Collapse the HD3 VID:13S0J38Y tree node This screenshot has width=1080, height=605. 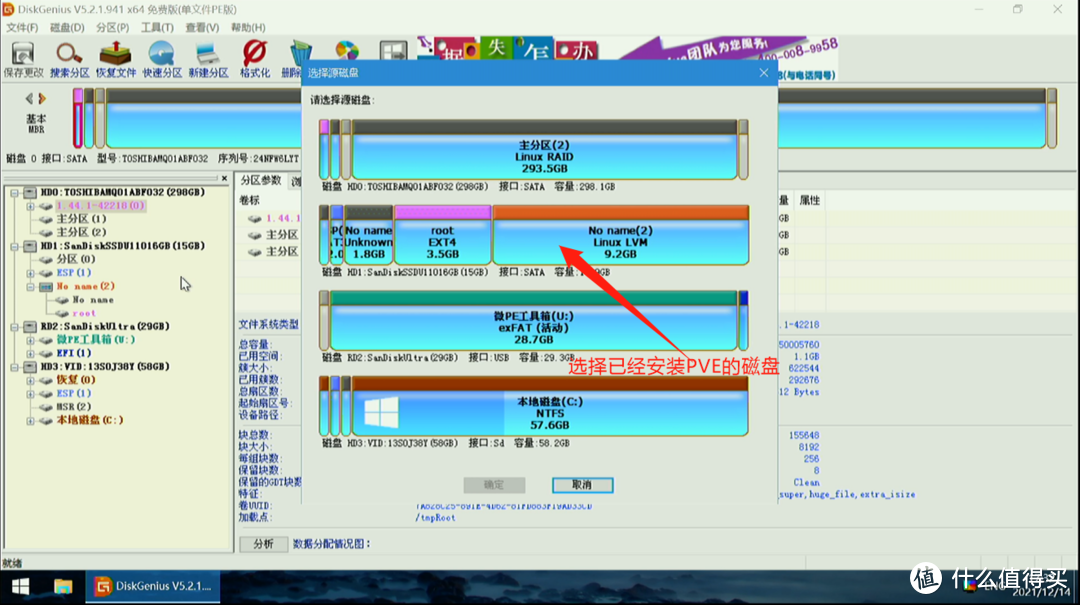coord(14,367)
